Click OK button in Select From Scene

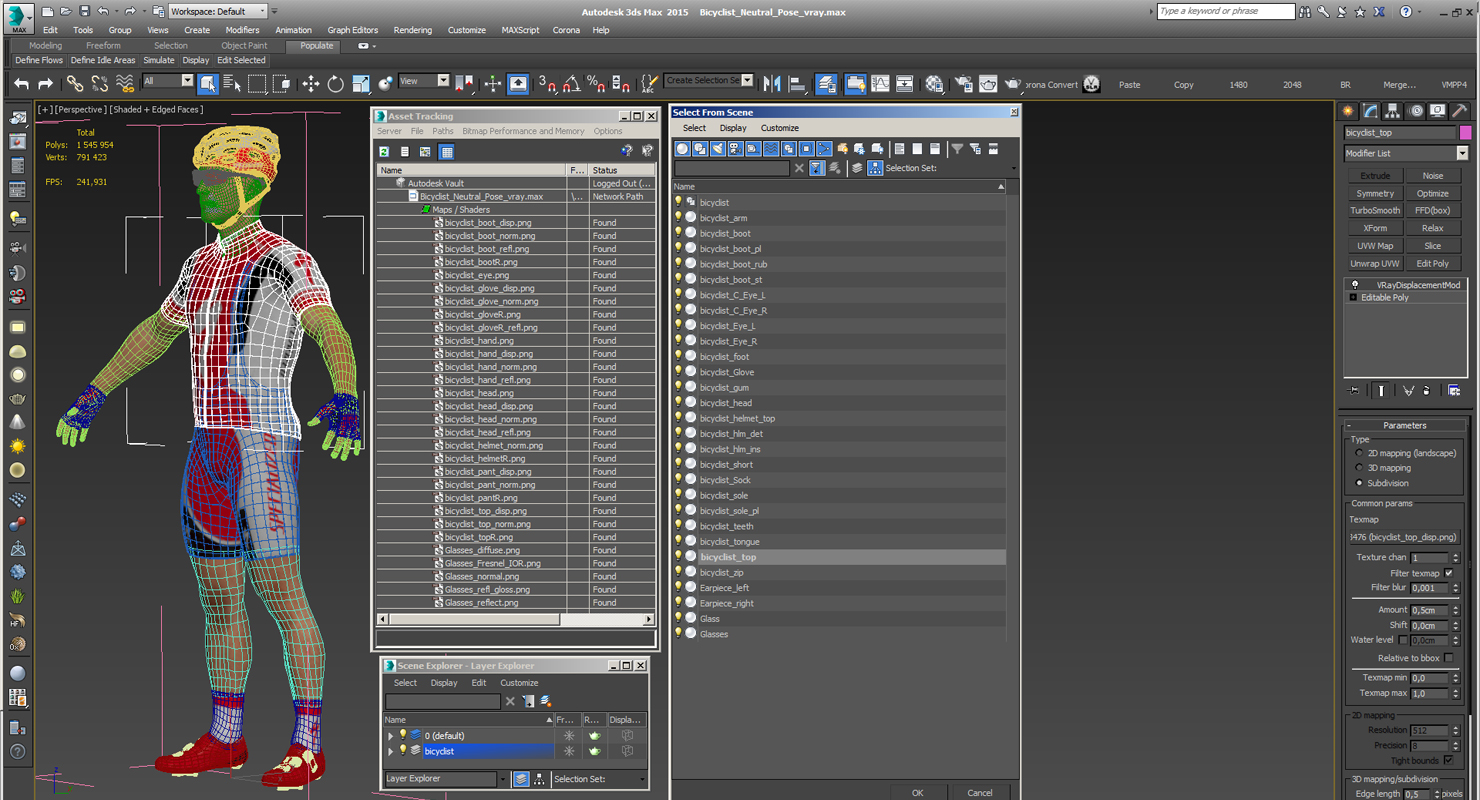pyautogui.click(x=917, y=793)
